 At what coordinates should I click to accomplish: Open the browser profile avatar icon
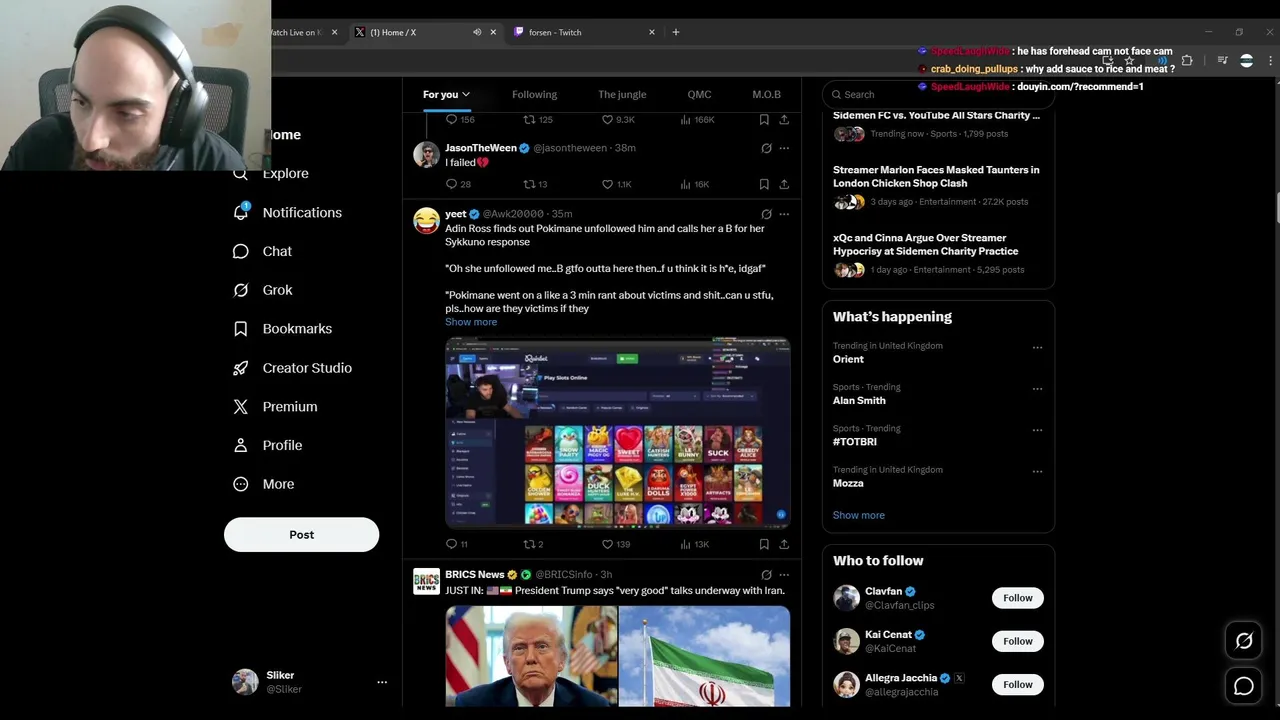1246,61
